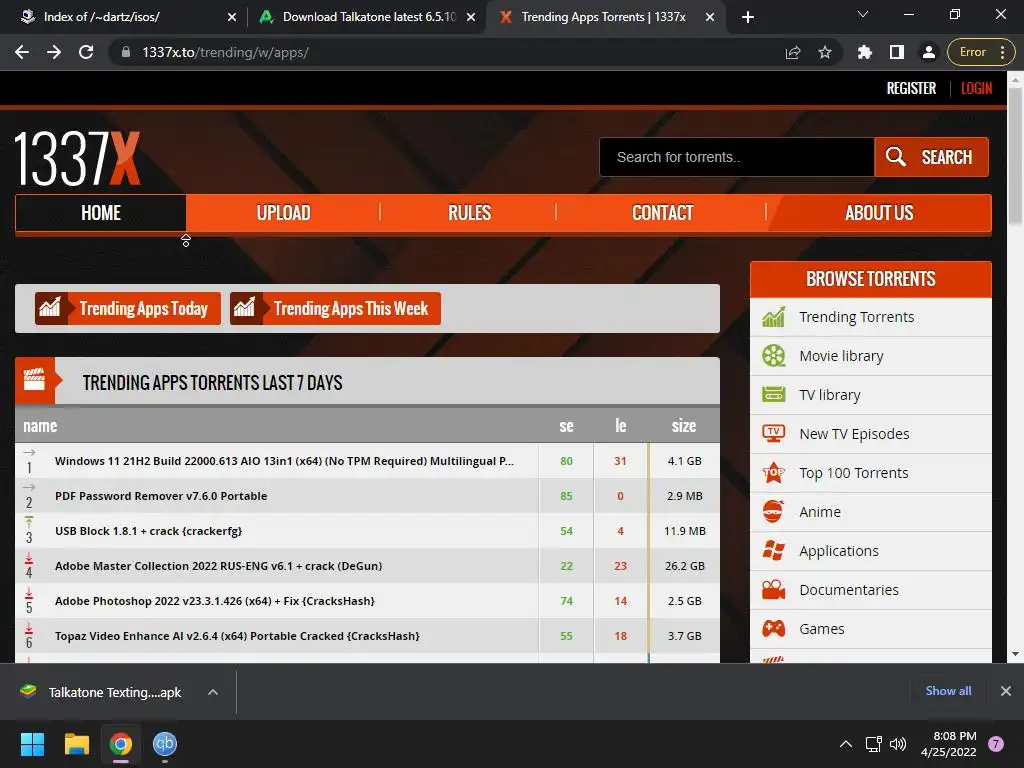Open the Chrome side panel icon
Image resolution: width=1024 pixels, height=768 pixels.
pos(897,52)
